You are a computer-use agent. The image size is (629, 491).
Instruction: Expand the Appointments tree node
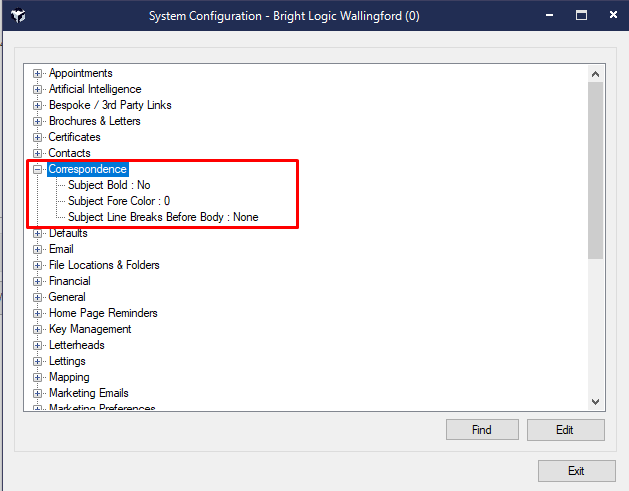click(38, 73)
